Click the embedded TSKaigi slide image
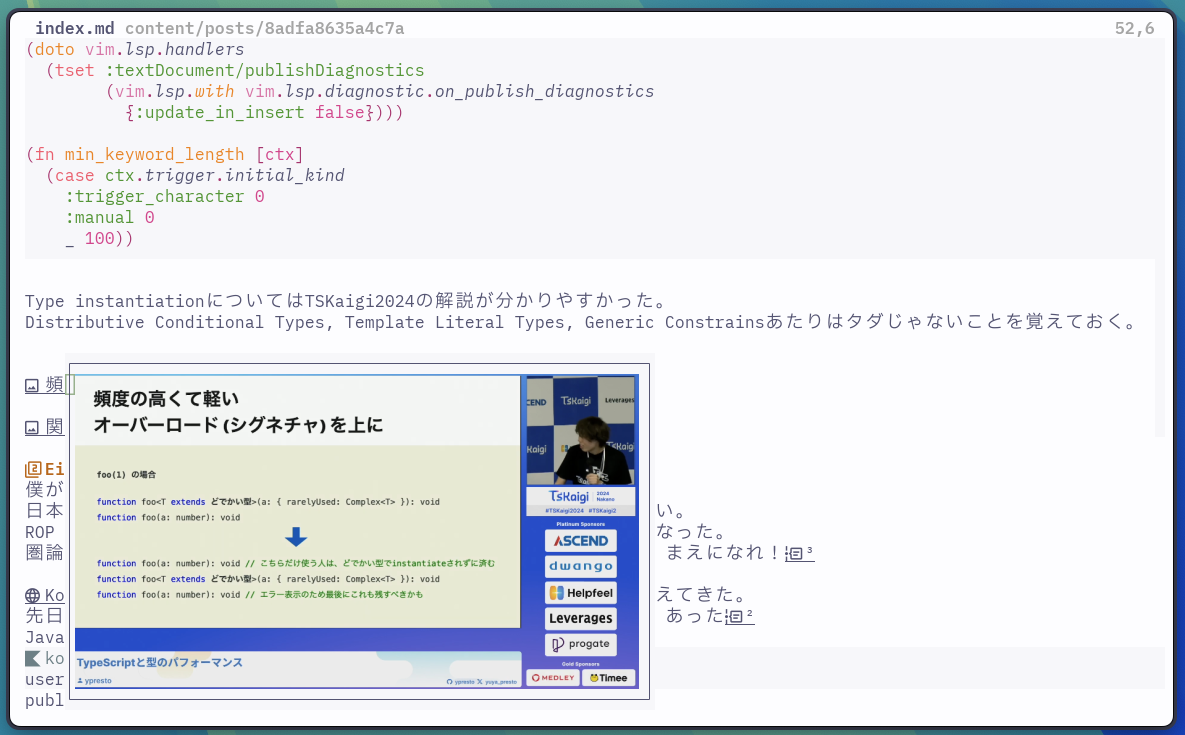Image resolution: width=1185 pixels, height=735 pixels. [358, 528]
